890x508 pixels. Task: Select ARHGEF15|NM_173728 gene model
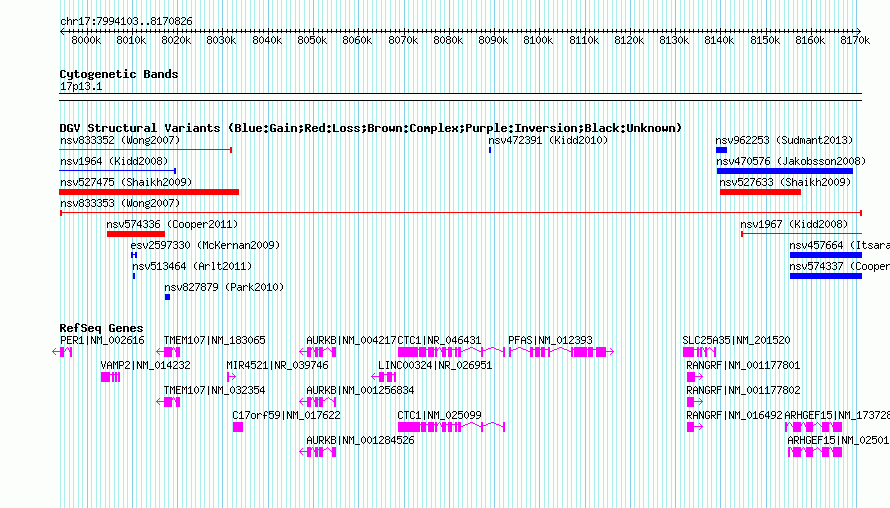click(x=813, y=427)
